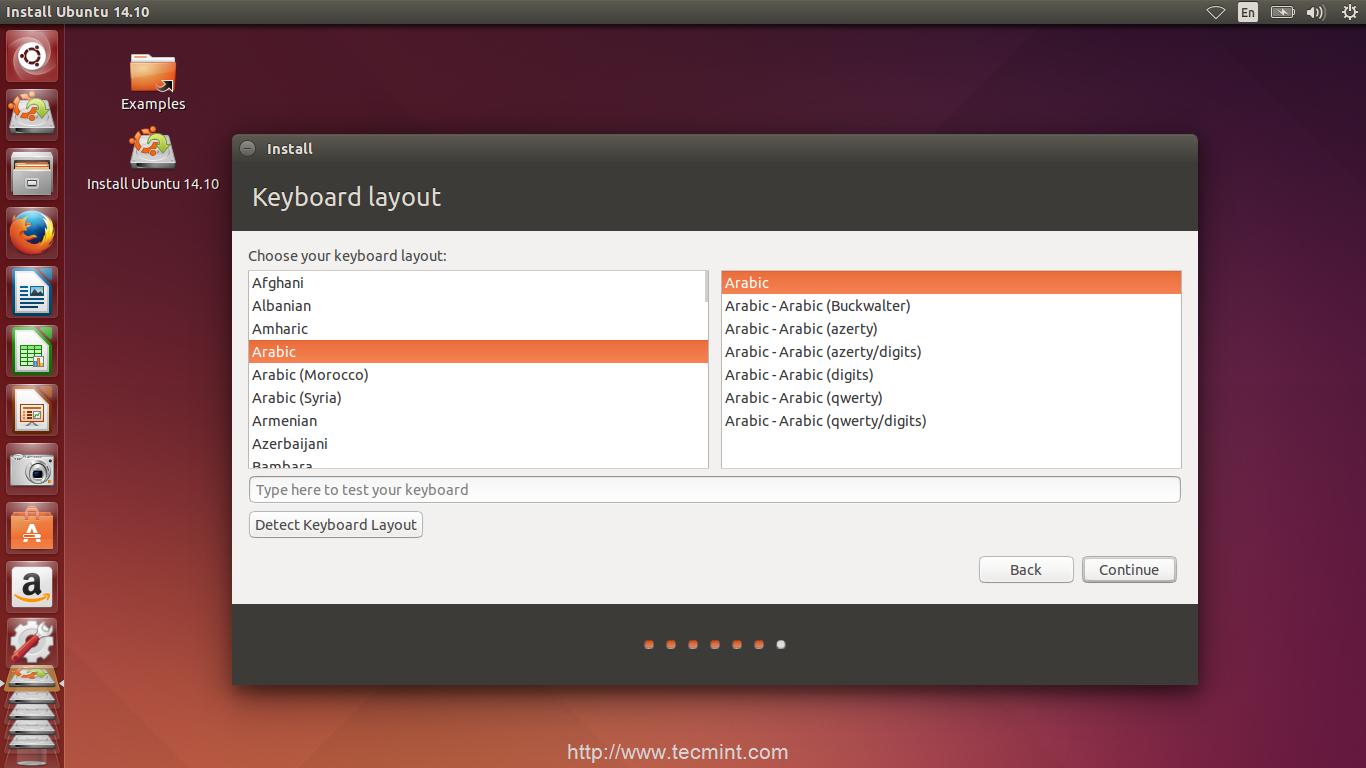Click the Install Ubuntu 14.10 desktop icon
The width and height of the screenshot is (1366, 768).
point(153,160)
